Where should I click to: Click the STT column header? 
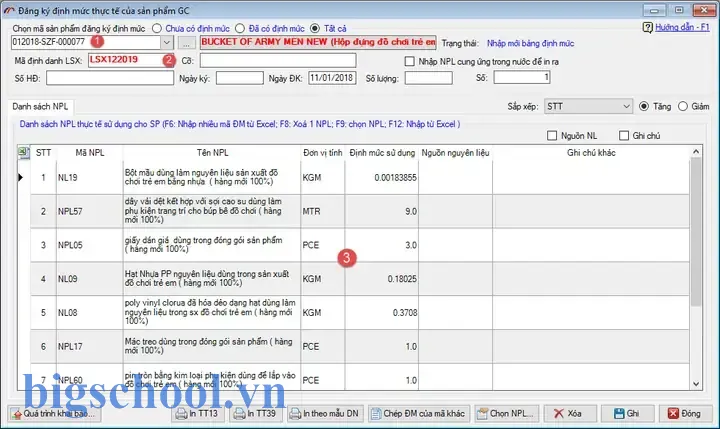point(44,153)
